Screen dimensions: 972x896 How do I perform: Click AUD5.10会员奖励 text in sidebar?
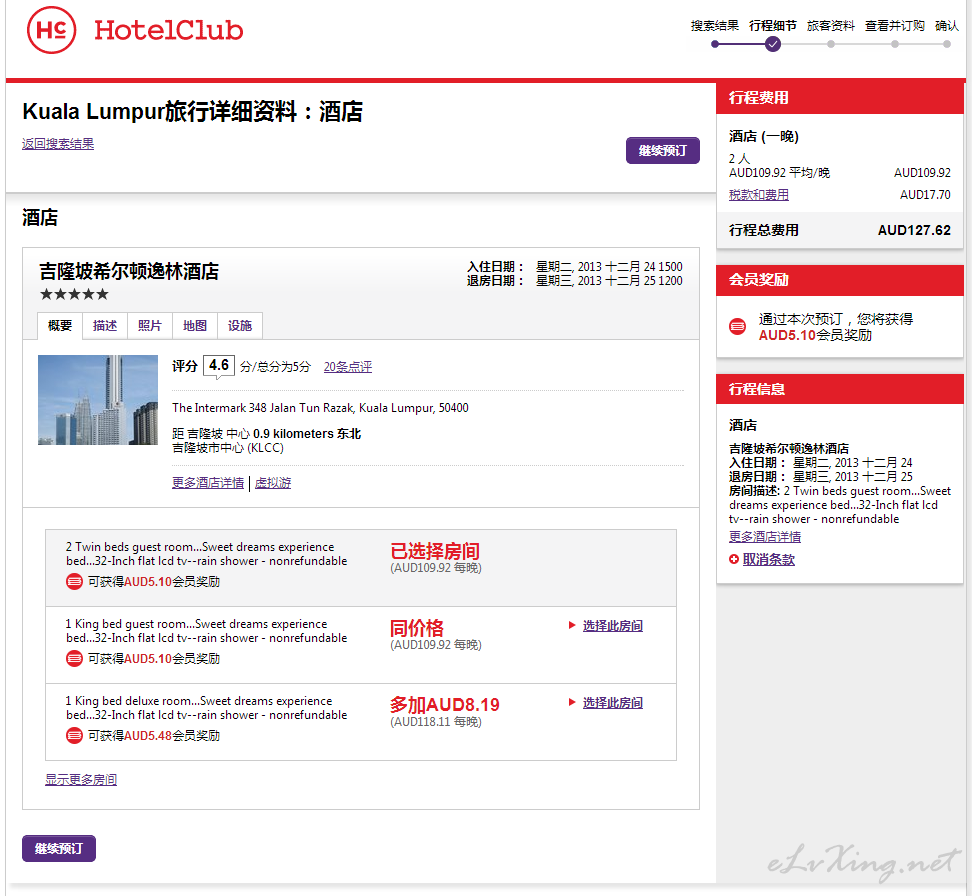(815, 335)
